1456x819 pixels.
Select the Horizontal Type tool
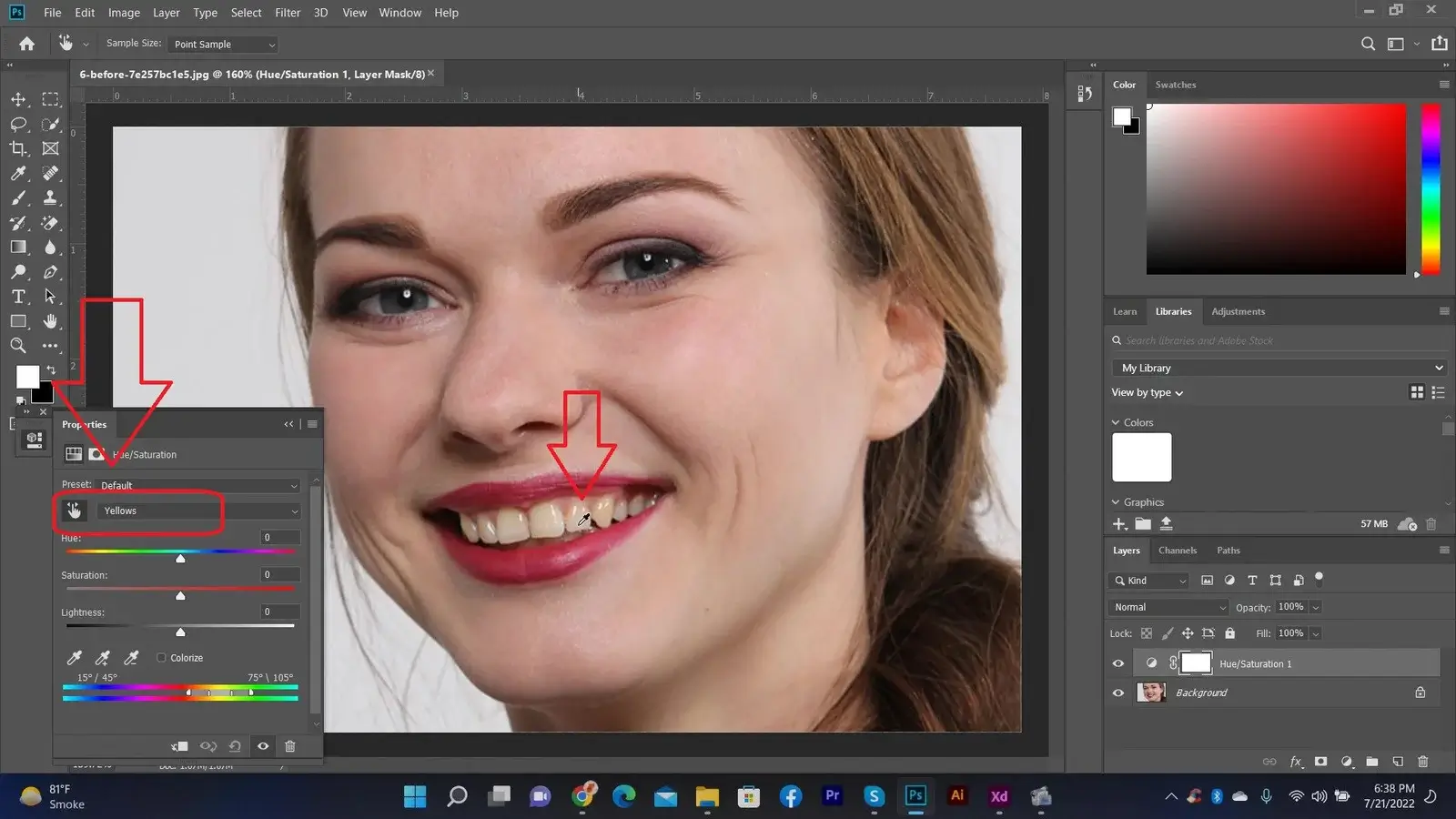[x=18, y=297]
